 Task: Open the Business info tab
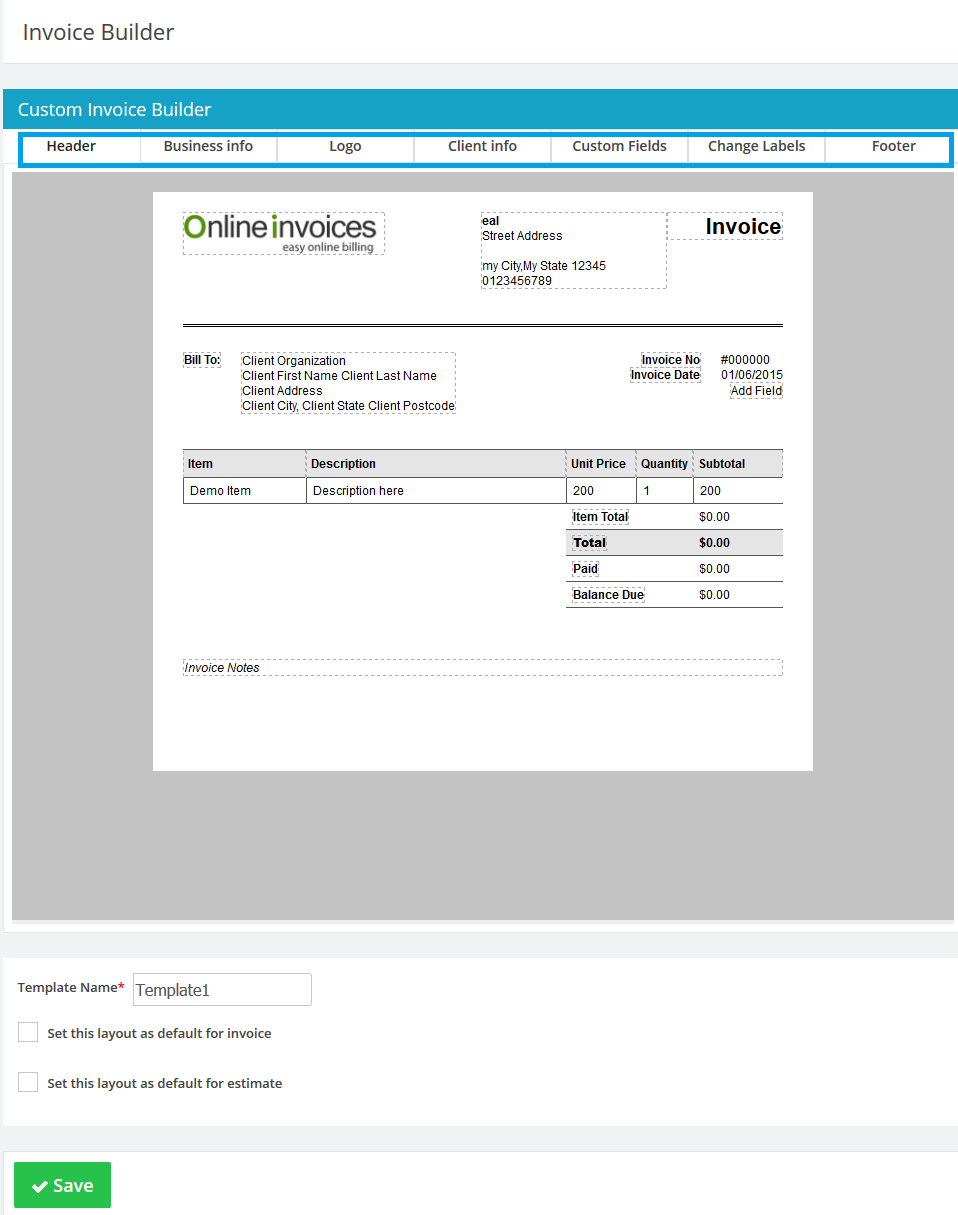207,146
